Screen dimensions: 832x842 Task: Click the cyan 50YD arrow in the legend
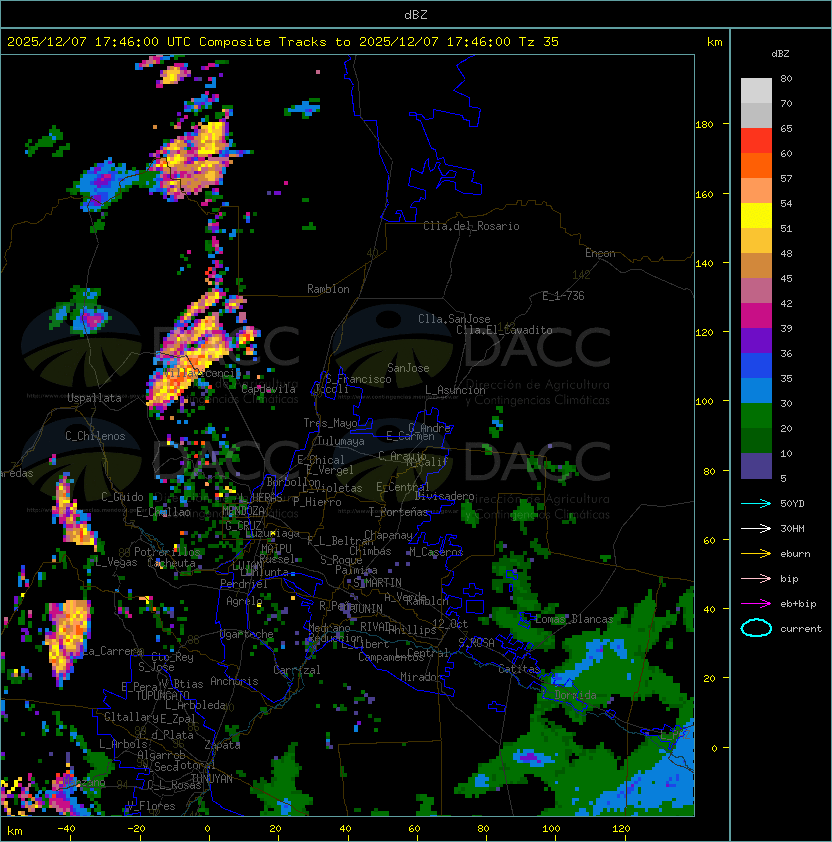756,503
